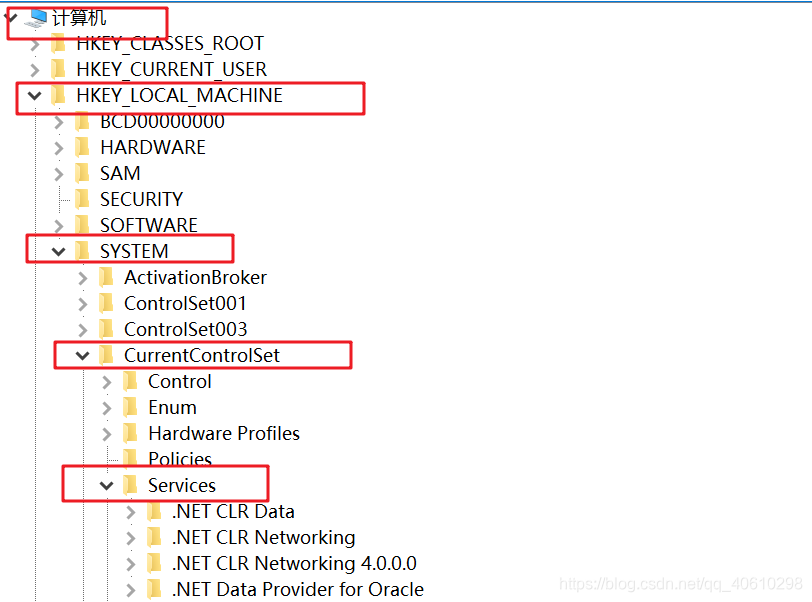Collapse the 计算机 root node arrow
Screen dimensions: 812x602
10,19
